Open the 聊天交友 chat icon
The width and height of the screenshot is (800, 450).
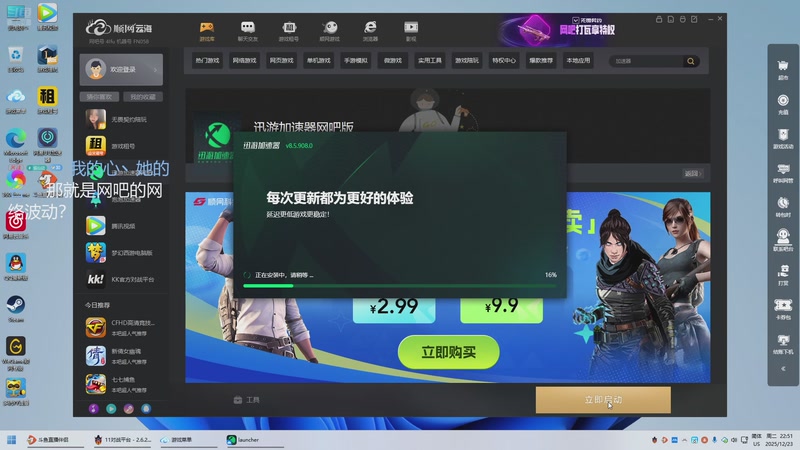point(247,31)
